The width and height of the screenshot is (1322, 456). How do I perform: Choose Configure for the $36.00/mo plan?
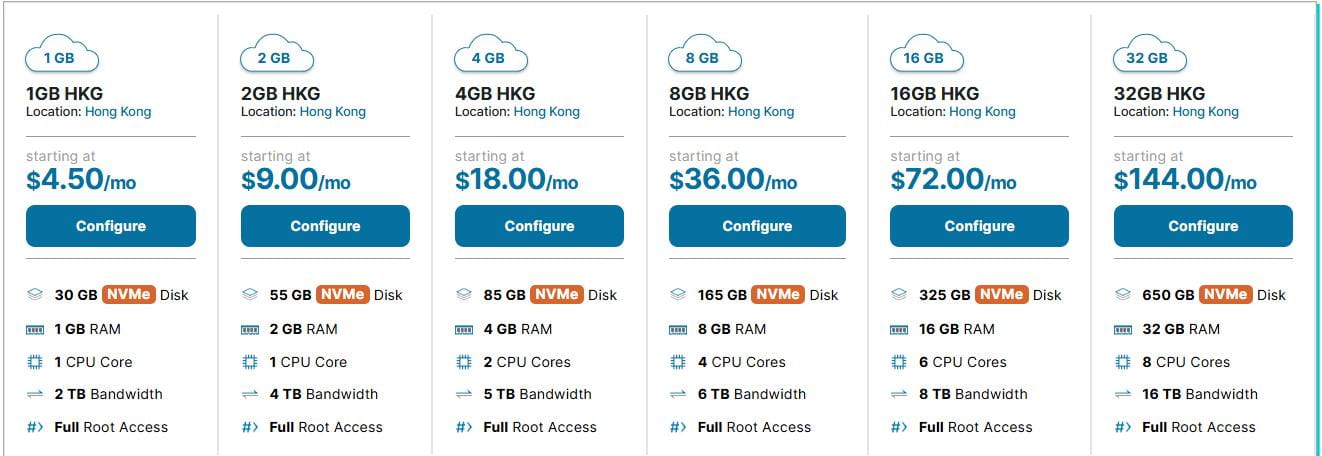coord(757,226)
